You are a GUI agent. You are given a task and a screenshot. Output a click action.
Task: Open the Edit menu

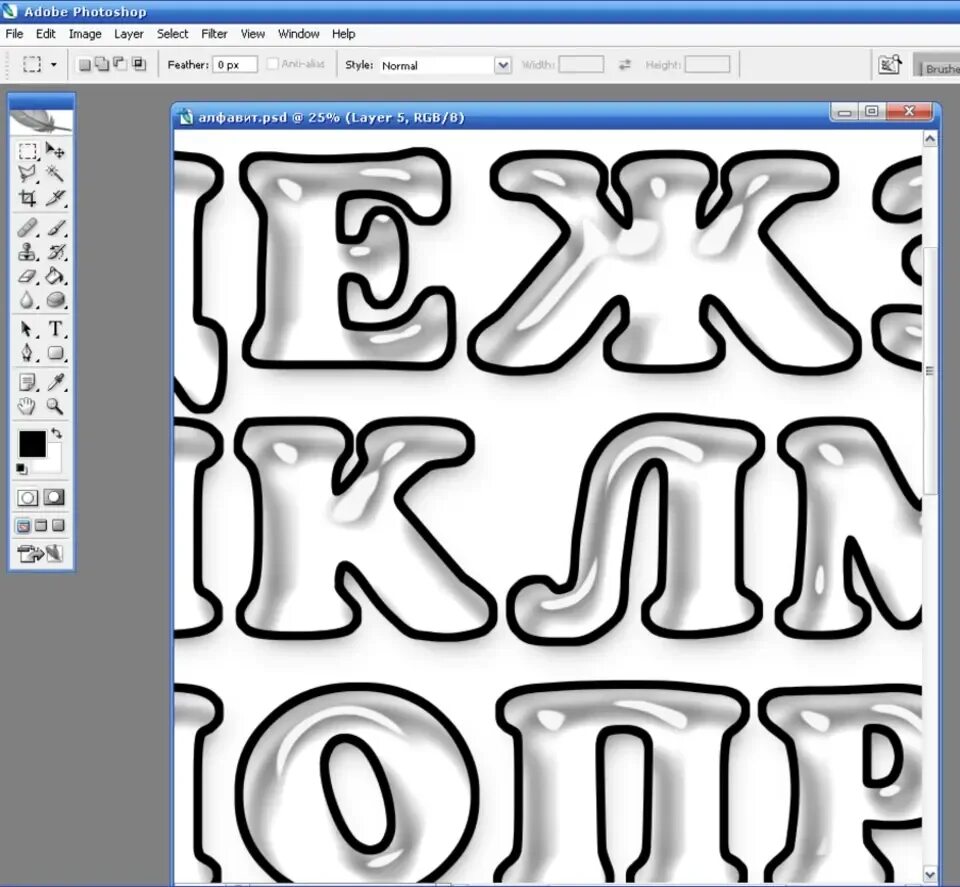pyautogui.click(x=45, y=34)
